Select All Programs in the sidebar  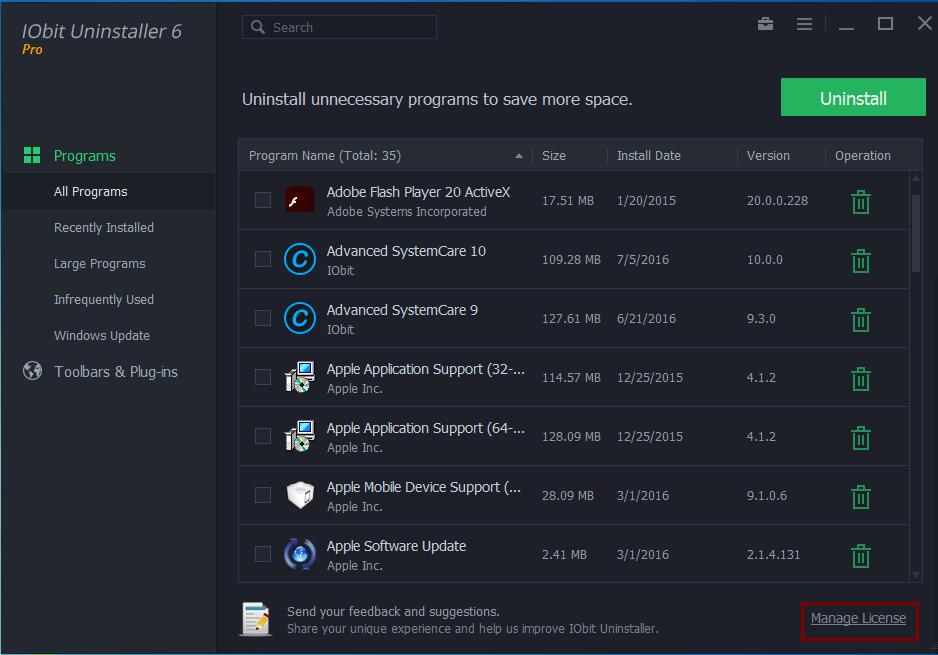coord(108,191)
